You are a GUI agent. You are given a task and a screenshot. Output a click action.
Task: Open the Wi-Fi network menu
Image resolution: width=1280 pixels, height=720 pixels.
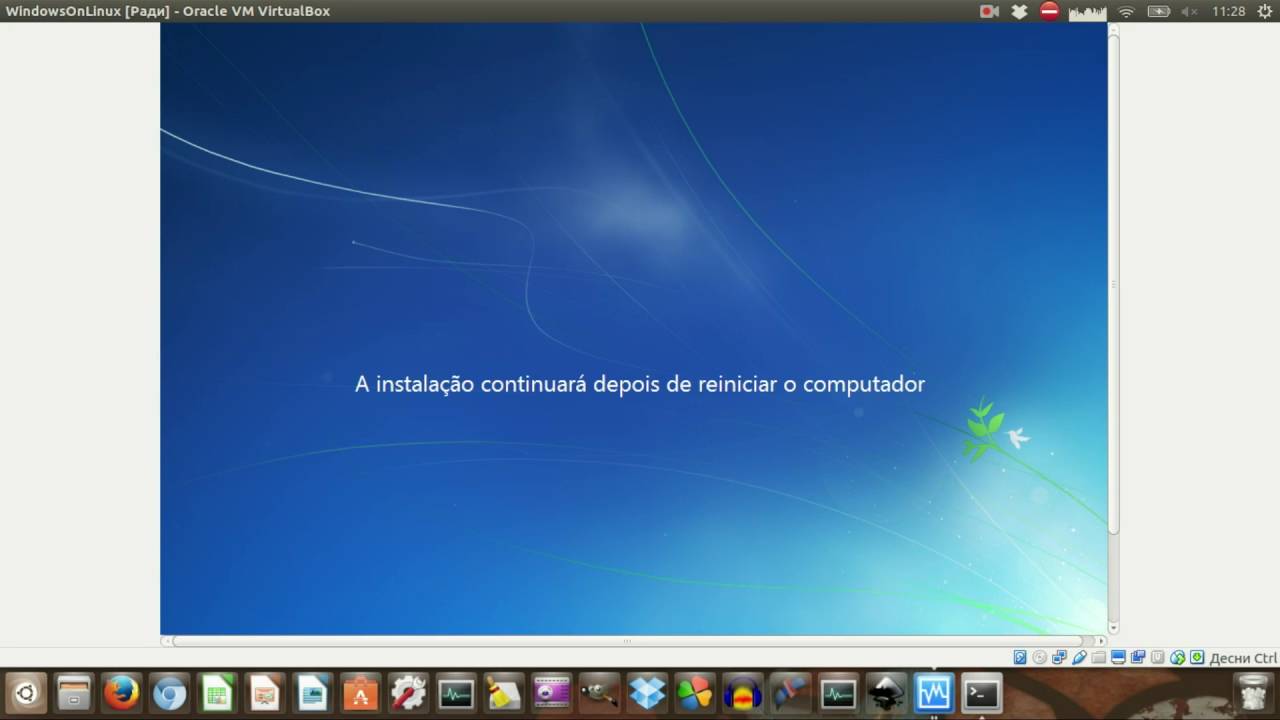point(1126,11)
